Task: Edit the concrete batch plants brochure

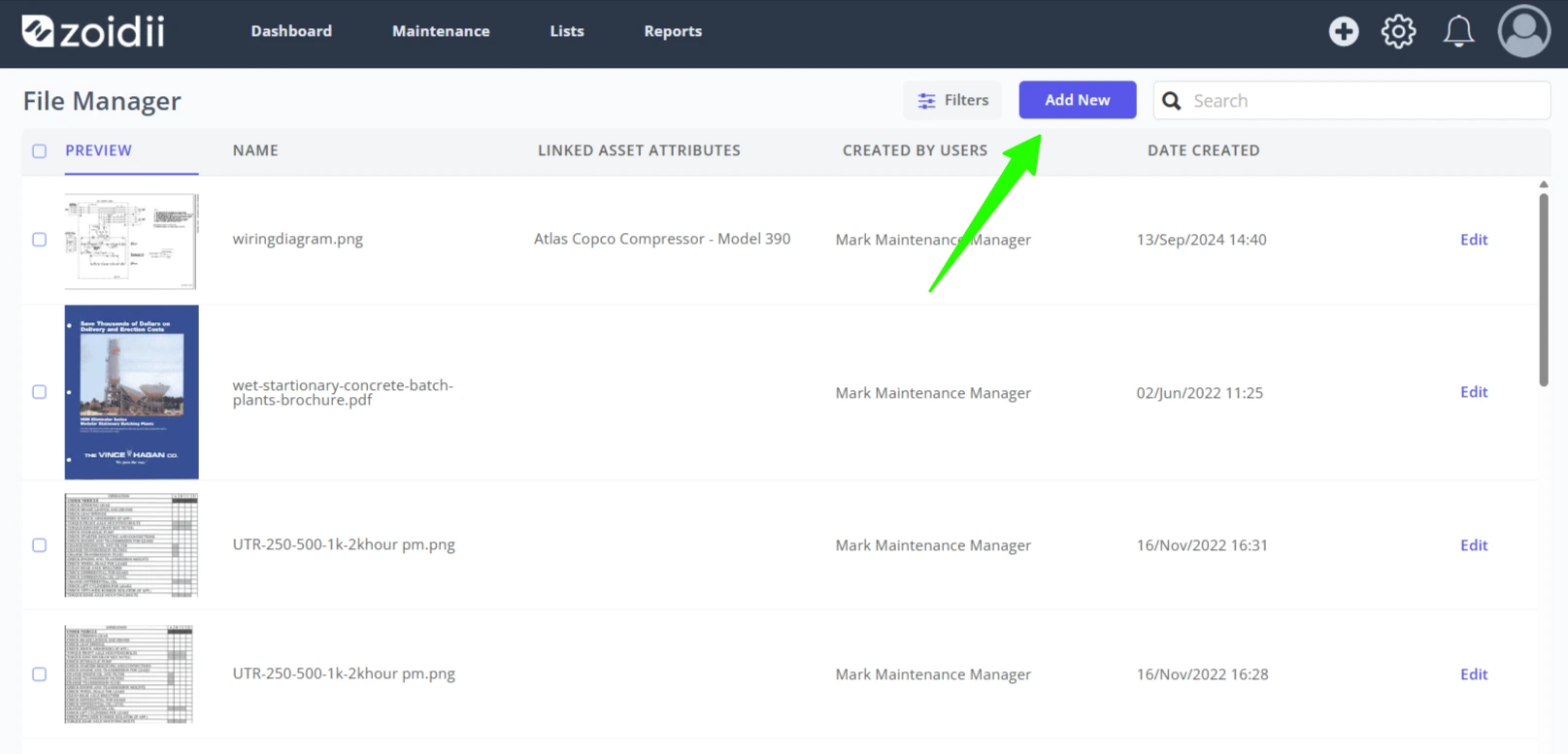Action: click(1474, 392)
